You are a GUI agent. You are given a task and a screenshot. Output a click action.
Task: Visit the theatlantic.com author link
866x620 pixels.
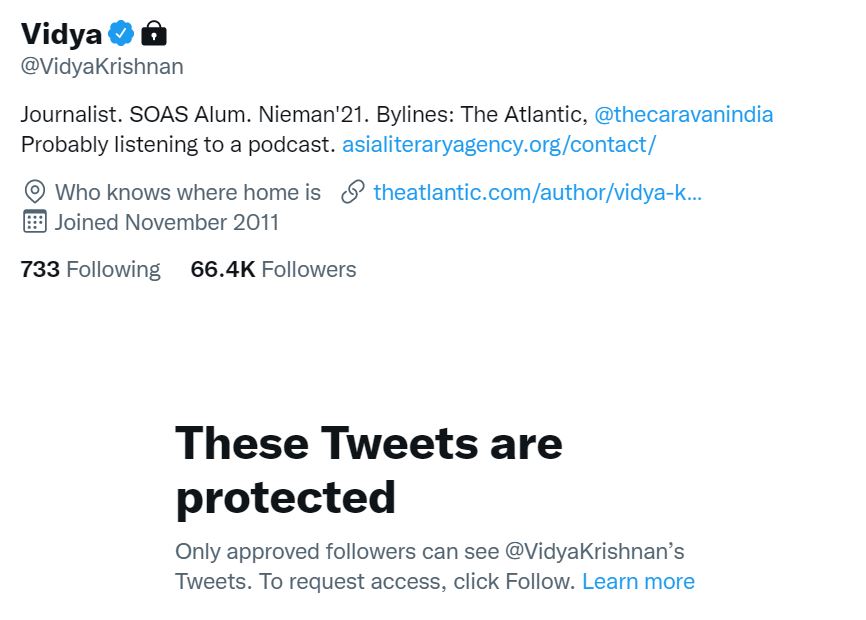537,192
